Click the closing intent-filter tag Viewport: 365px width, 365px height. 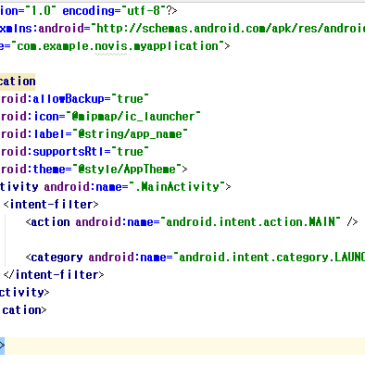click(x=54, y=275)
